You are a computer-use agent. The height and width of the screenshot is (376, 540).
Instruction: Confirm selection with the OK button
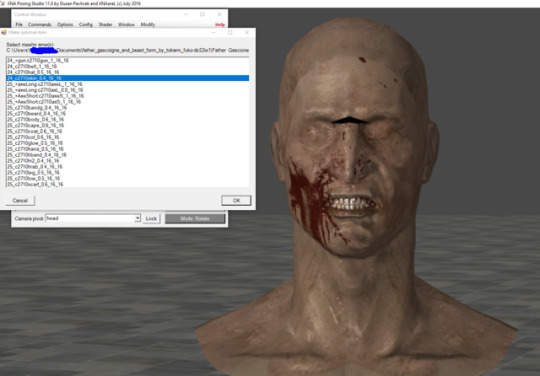236,200
